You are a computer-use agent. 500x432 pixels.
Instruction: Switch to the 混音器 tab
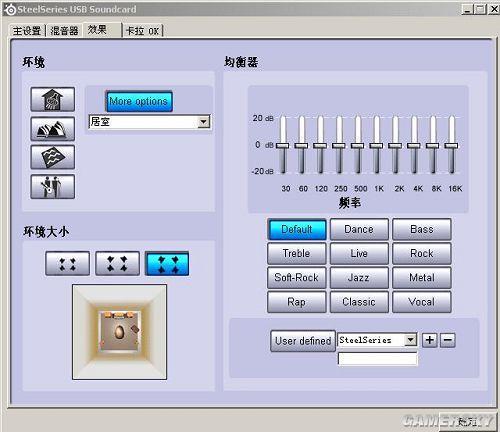64,31
